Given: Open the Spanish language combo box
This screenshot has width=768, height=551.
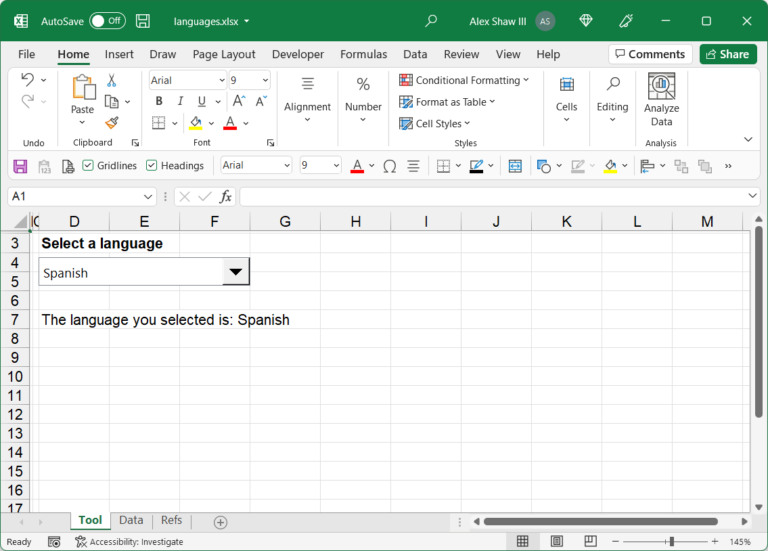Looking at the screenshot, I should coord(236,272).
